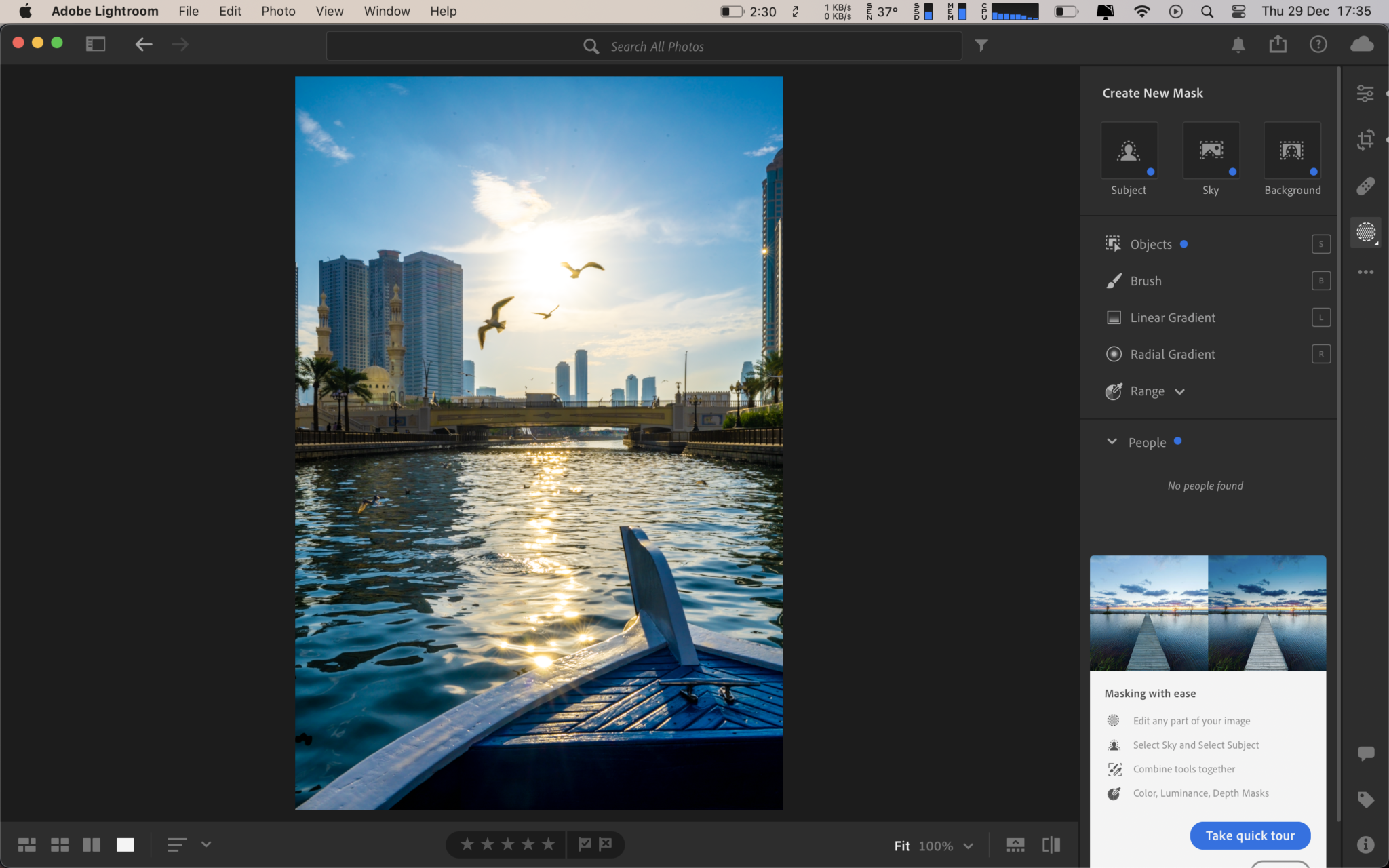Open the Photo menu

[x=278, y=11]
